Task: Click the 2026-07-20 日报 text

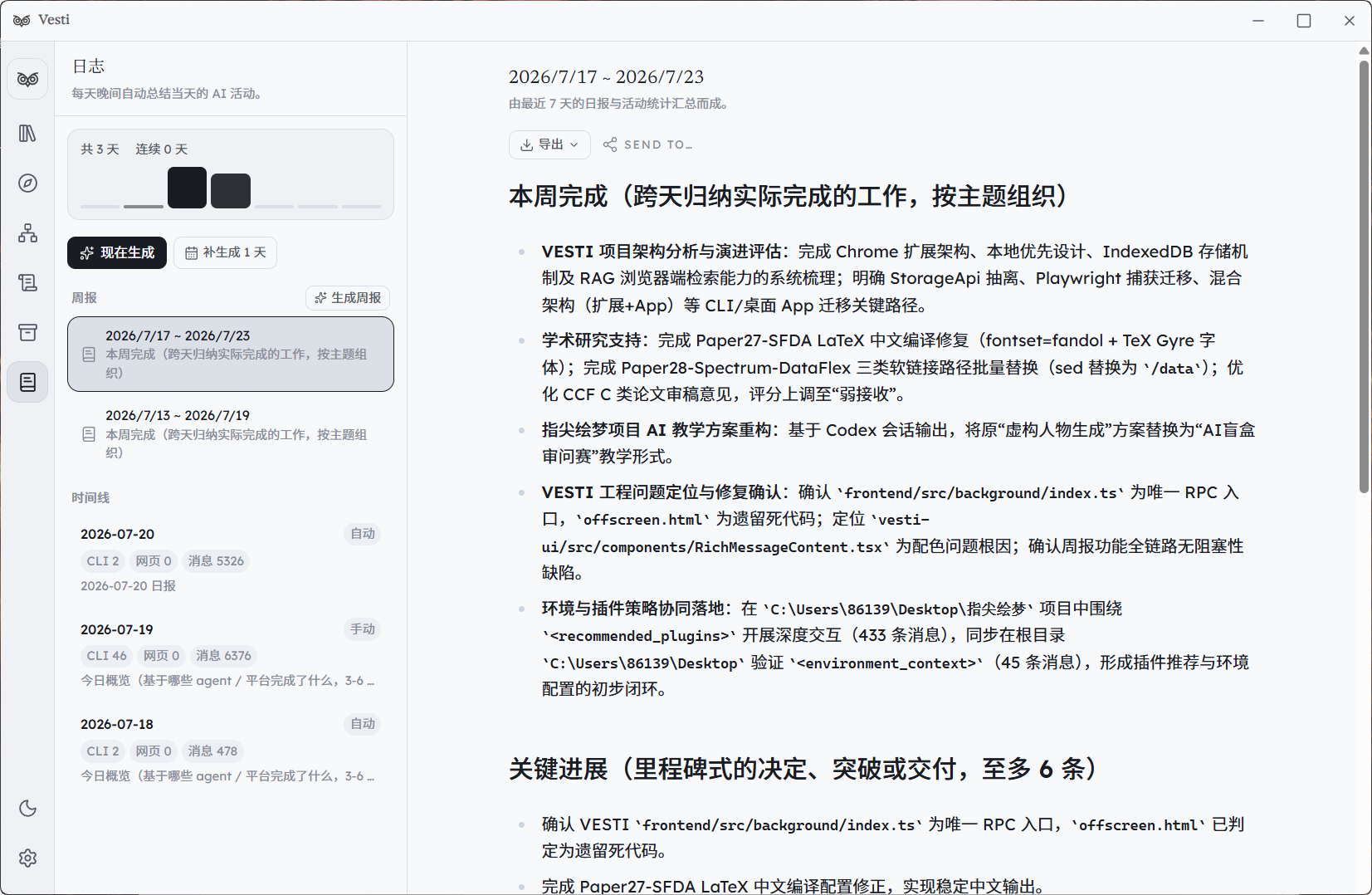Action: pos(128,586)
